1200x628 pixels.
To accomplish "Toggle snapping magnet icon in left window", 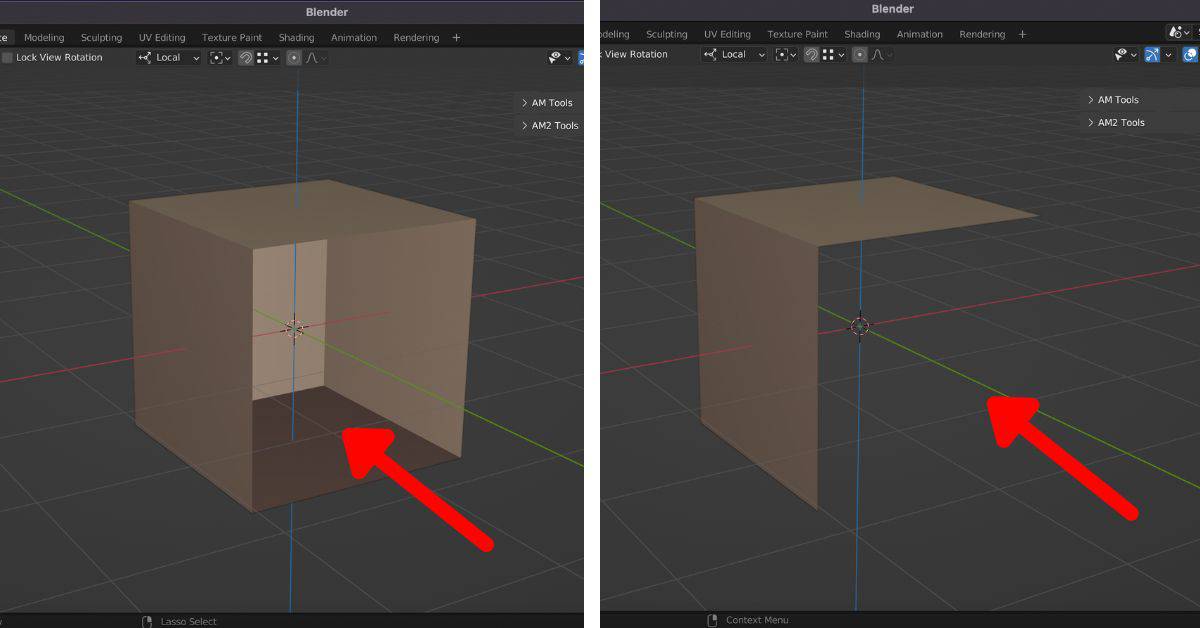I will click(x=245, y=58).
